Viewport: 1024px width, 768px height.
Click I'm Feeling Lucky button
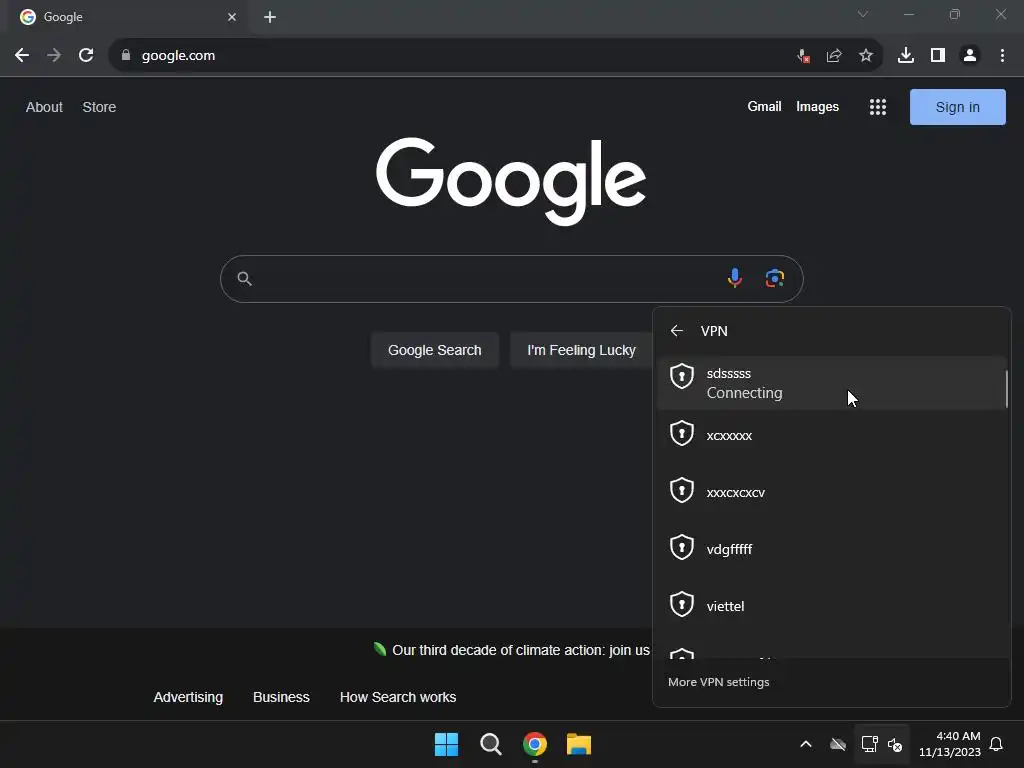[581, 350]
